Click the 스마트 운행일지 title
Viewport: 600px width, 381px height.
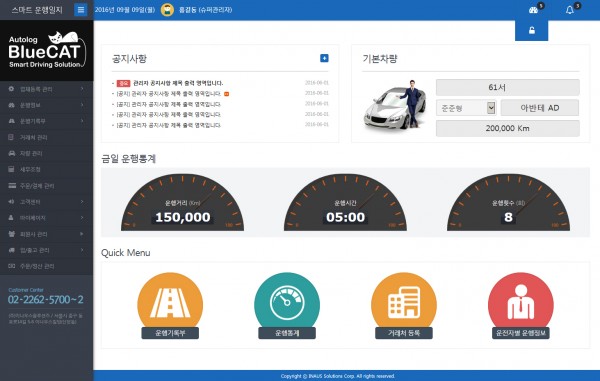pos(37,10)
